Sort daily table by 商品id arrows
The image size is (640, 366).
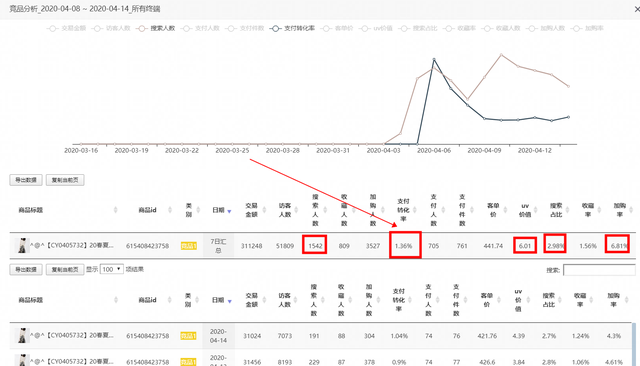[170, 300]
